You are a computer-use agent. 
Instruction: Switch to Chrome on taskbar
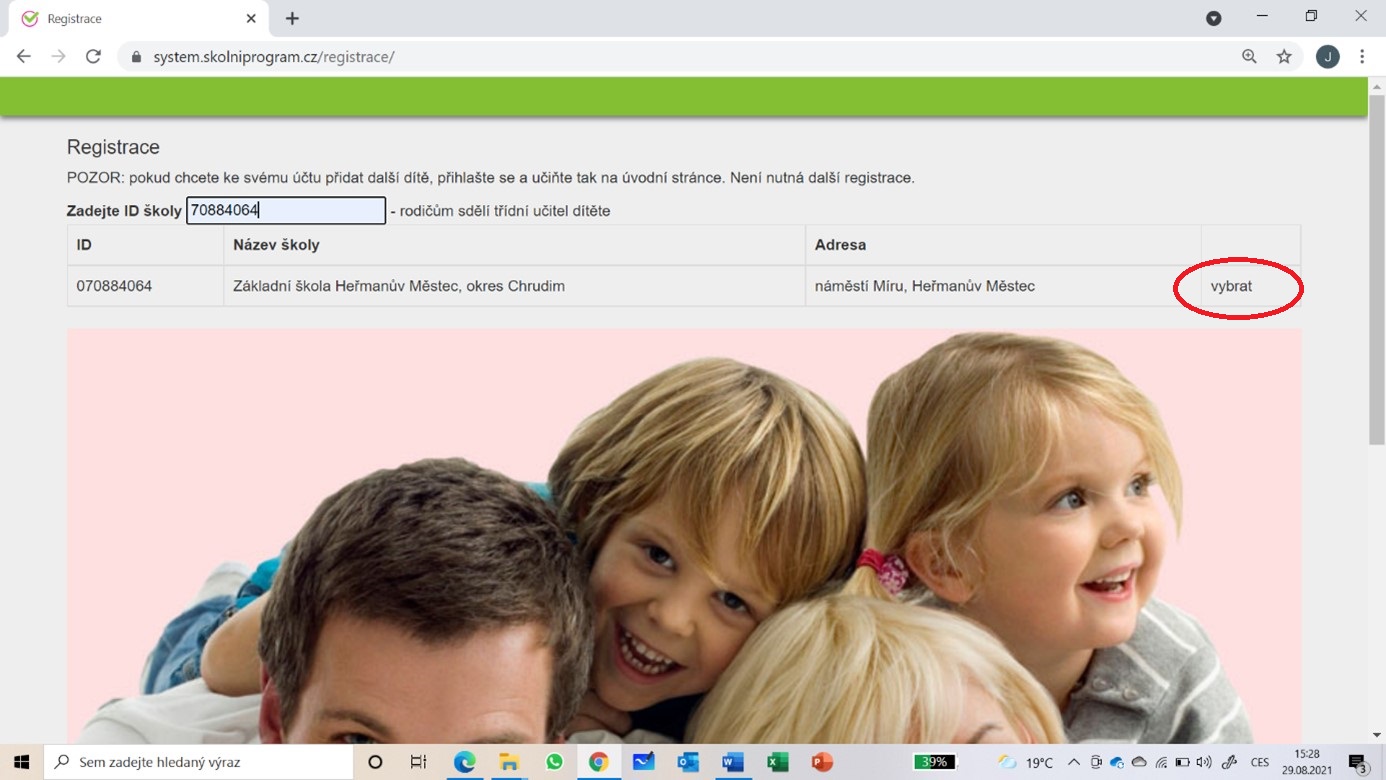(x=598, y=762)
